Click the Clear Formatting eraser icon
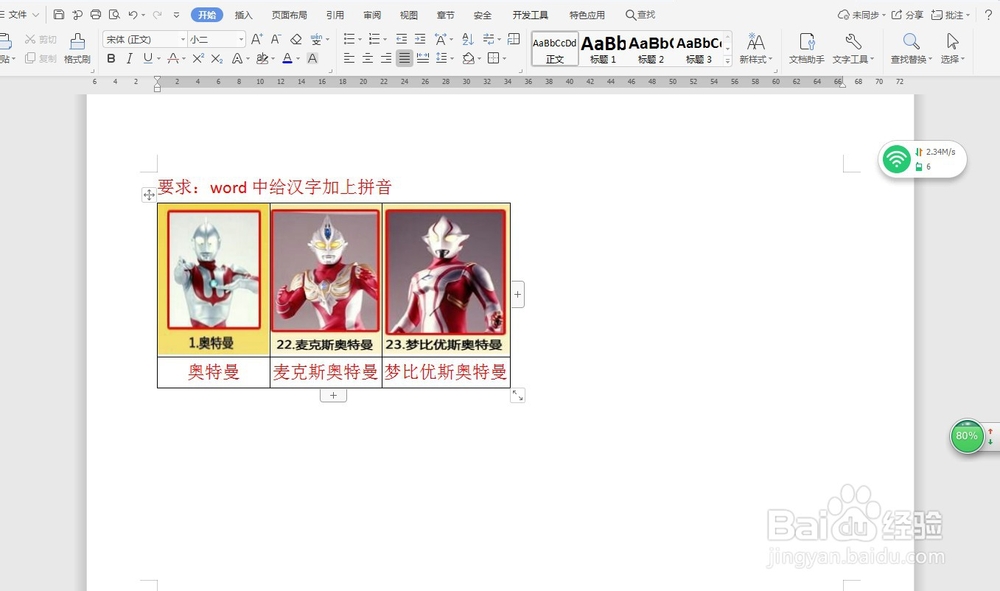 pyautogui.click(x=295, y=39)
